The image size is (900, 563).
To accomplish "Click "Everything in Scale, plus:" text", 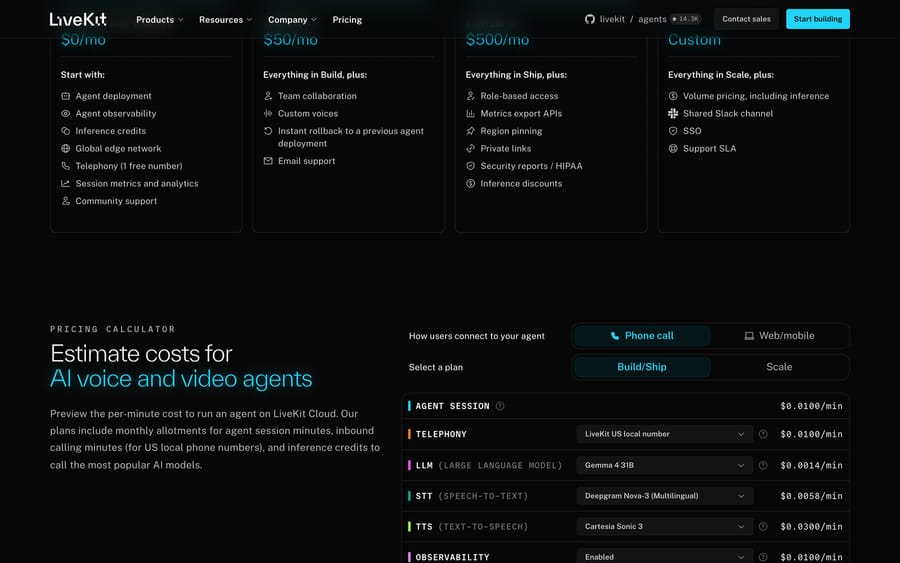I will click(x=721, y=75).
